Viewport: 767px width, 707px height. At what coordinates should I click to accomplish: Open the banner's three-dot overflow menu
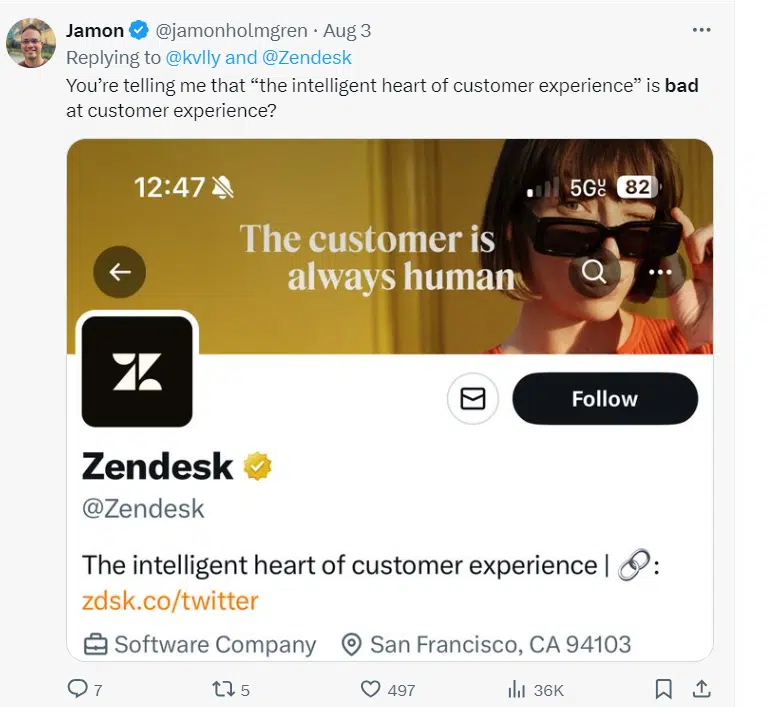659,271
